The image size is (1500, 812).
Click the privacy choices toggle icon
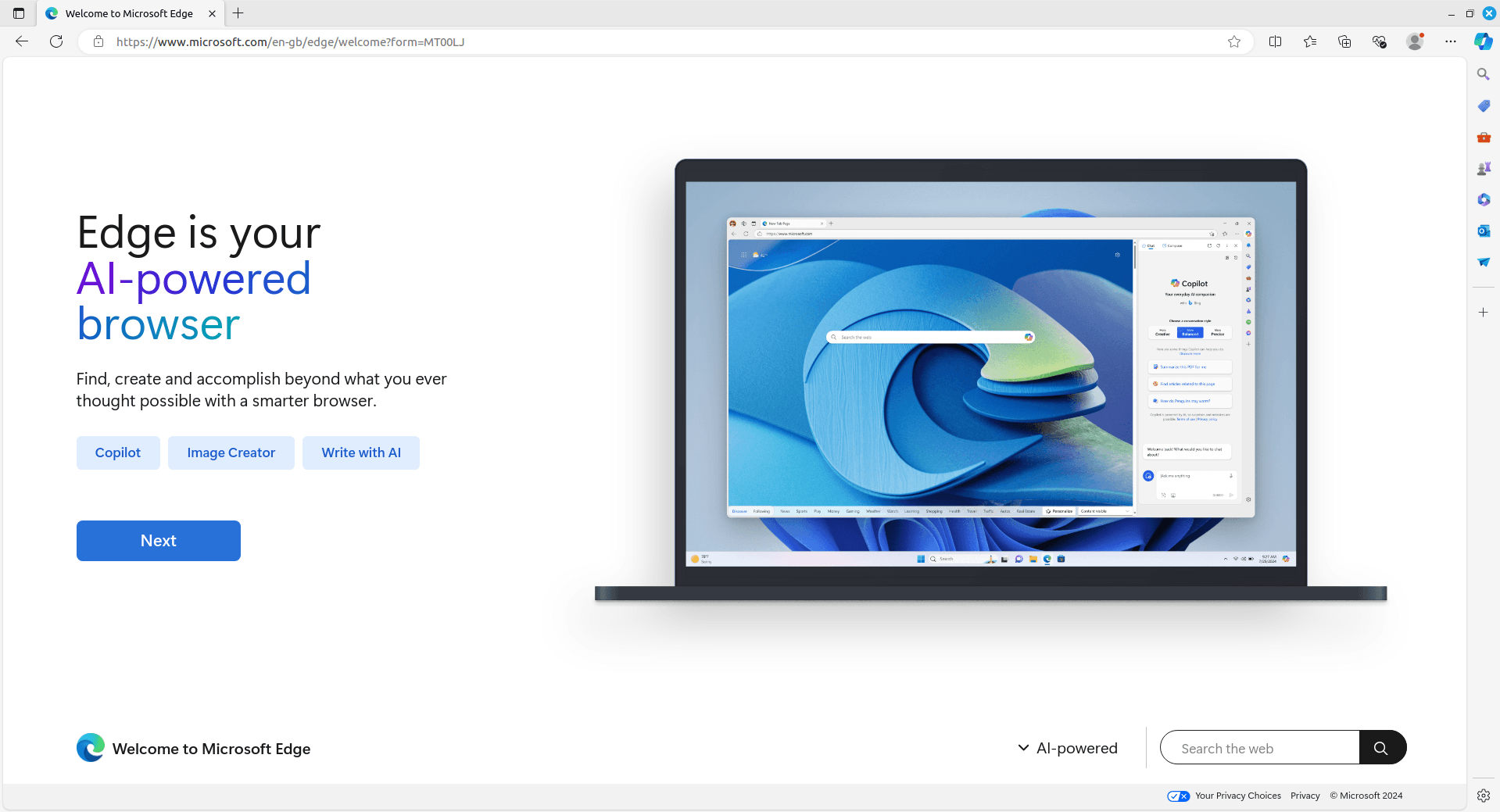point(1178,796)
